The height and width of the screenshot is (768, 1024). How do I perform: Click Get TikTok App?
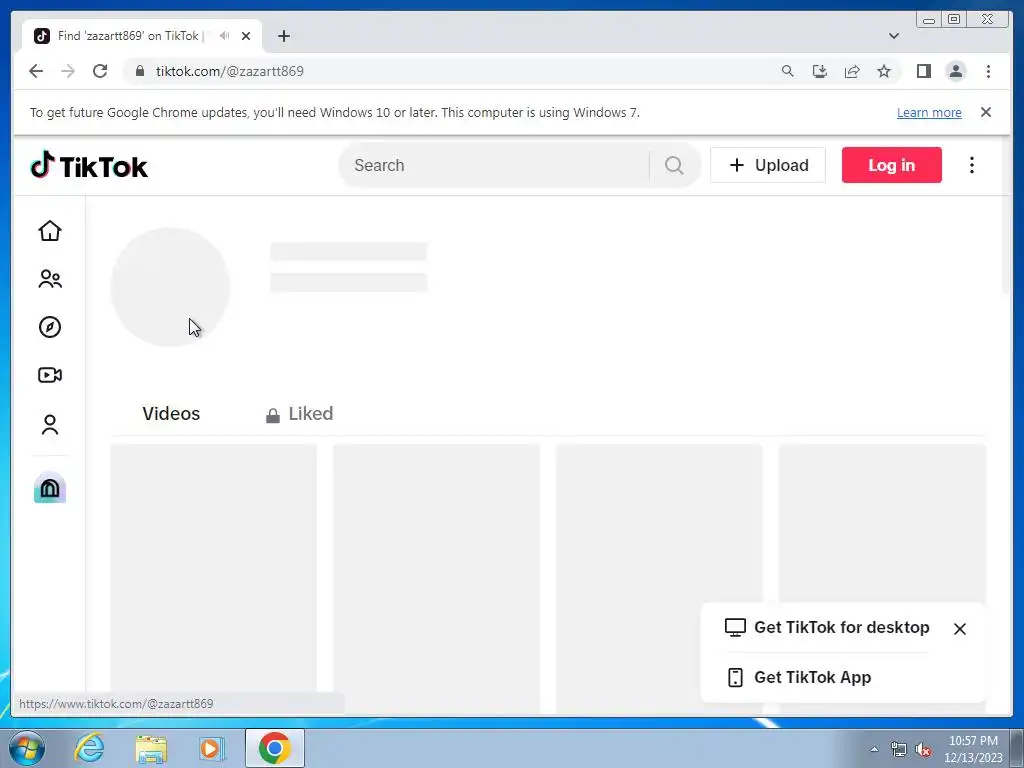point(799,677)
